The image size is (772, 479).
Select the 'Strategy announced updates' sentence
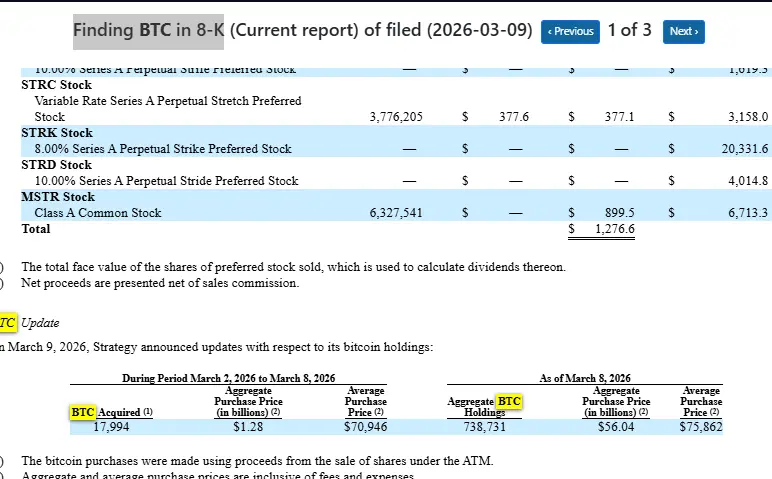tap(217, 347)
